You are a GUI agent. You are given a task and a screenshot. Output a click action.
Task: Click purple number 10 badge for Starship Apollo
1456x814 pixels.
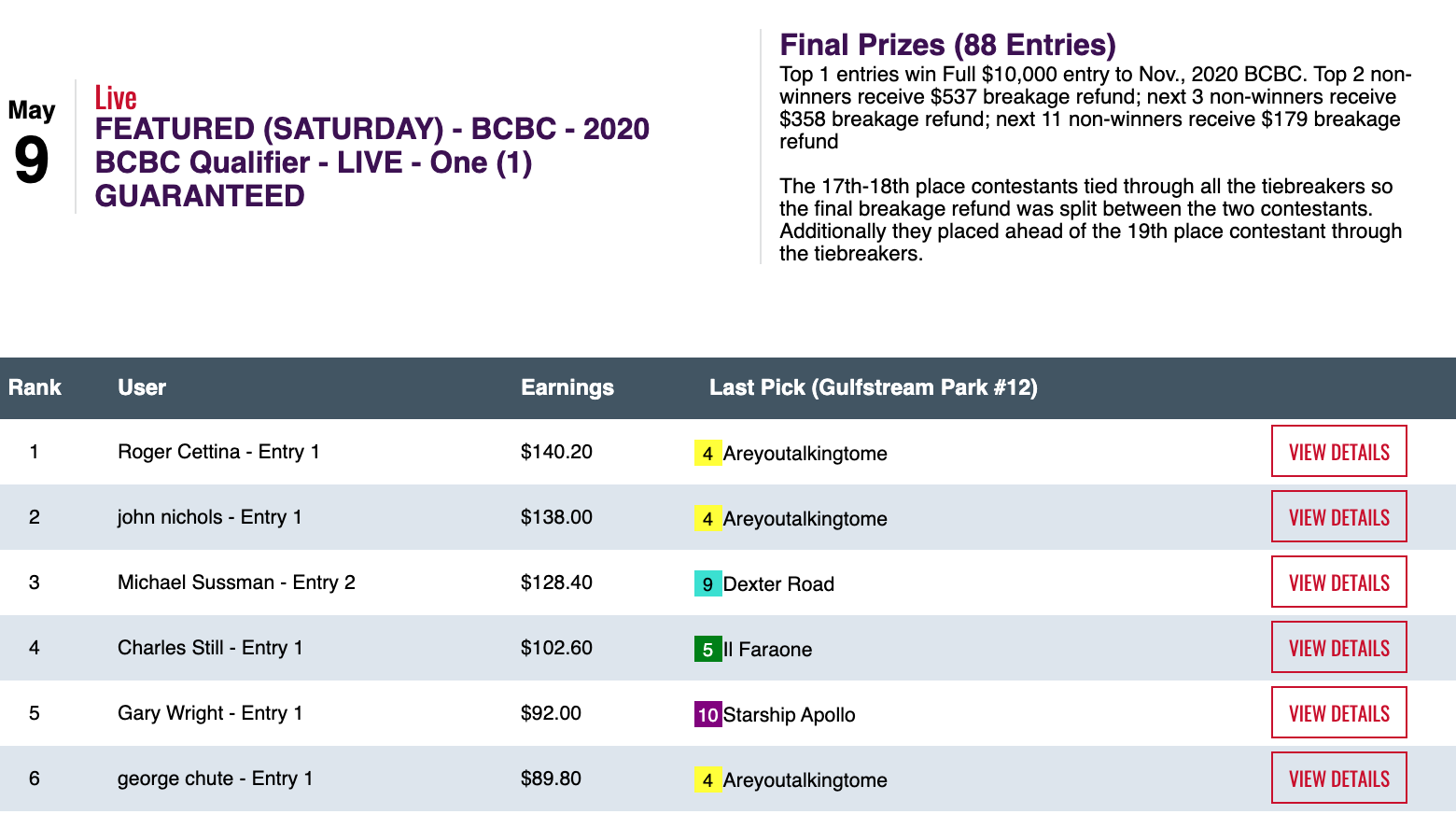tap(707, 715)
